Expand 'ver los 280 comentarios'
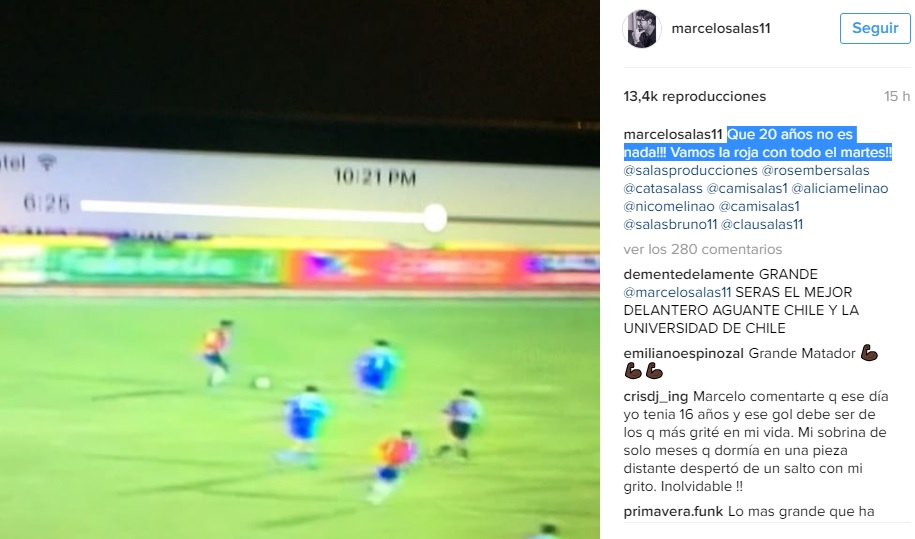The width and height of the screenshot is (915, 539). [x=703, y=249]
